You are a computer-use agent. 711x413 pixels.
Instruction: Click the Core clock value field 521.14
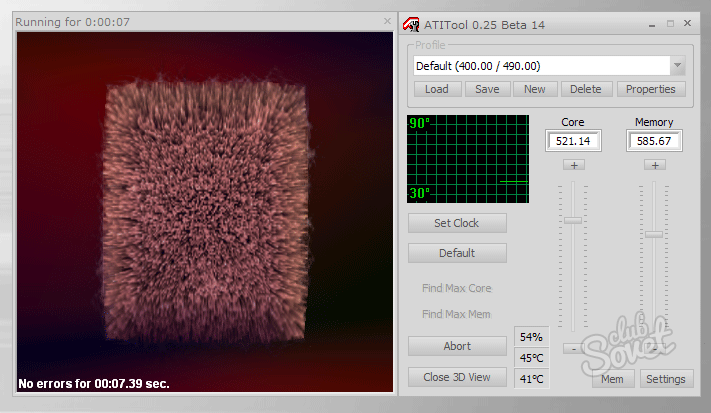[x=573, y=141]
